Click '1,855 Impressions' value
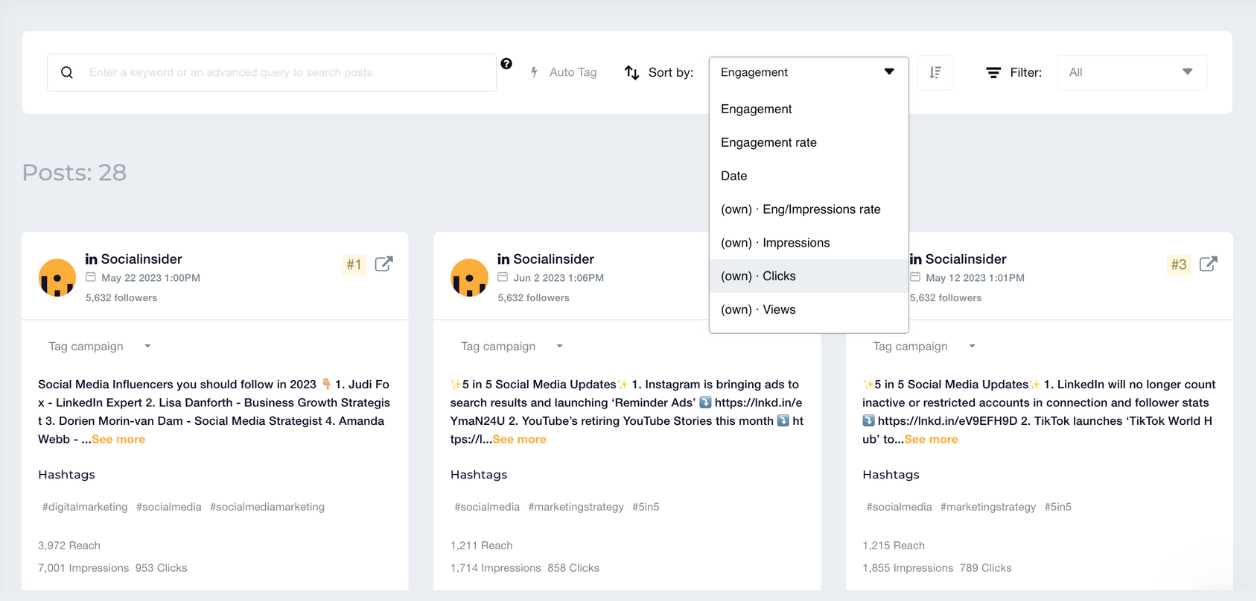This screenshot has height=601, width=1256. [908, 568]
